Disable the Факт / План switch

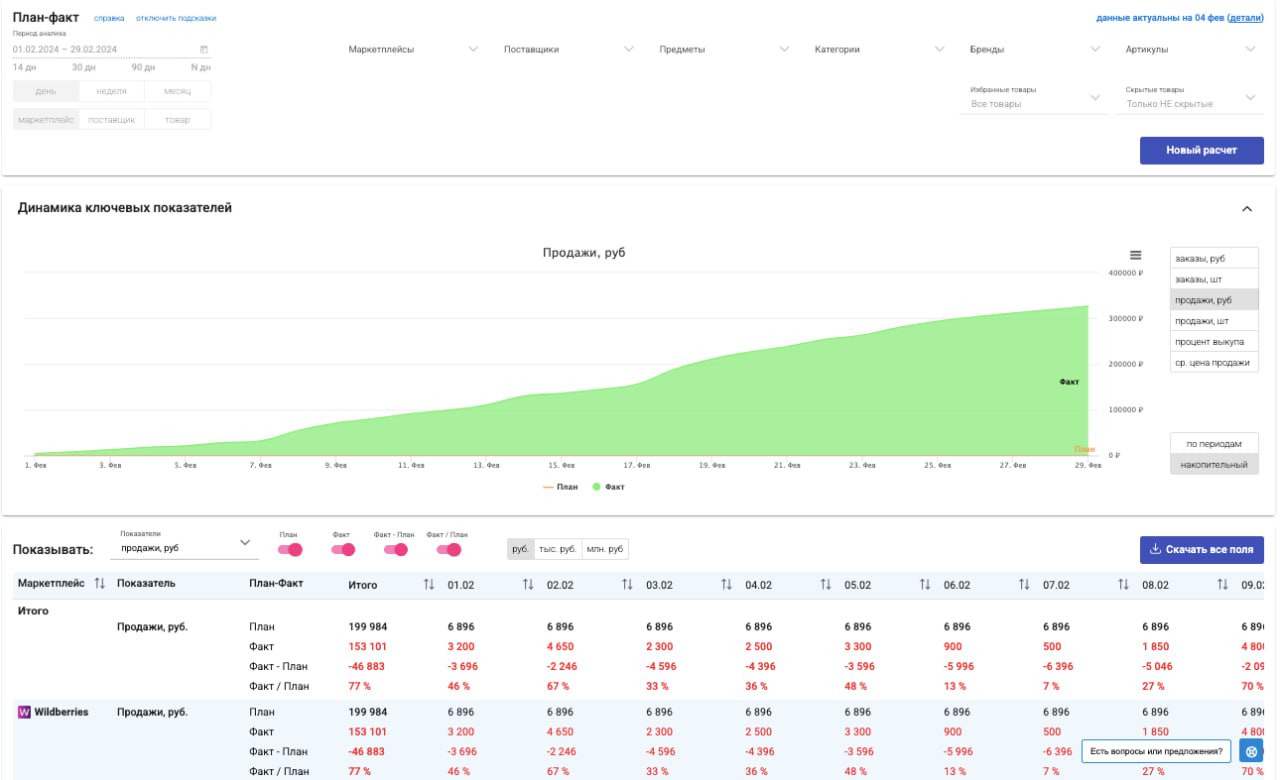pos(448,549)
